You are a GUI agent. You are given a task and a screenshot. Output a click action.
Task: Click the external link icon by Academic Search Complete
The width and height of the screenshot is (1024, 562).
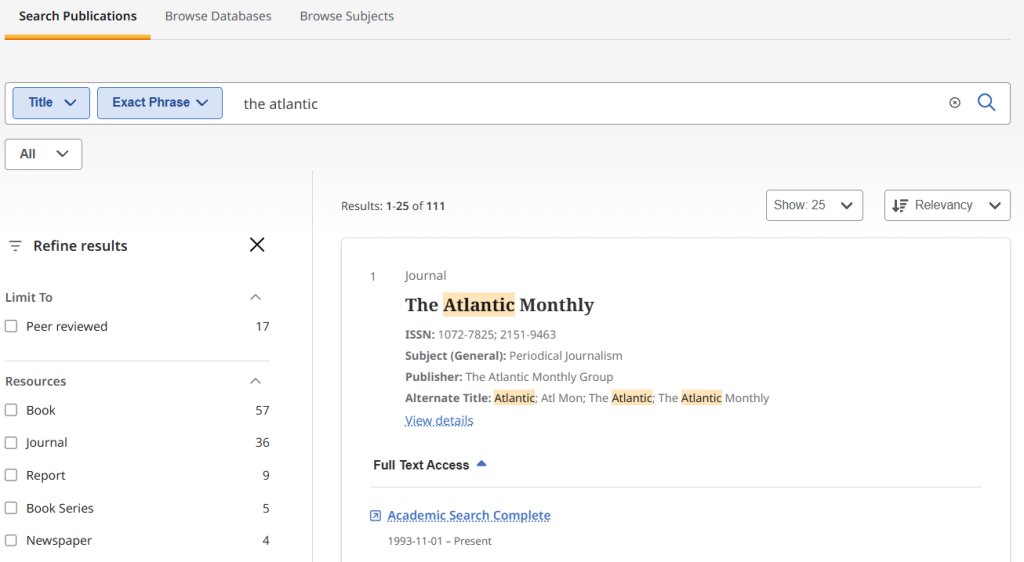tap(376, 516)
